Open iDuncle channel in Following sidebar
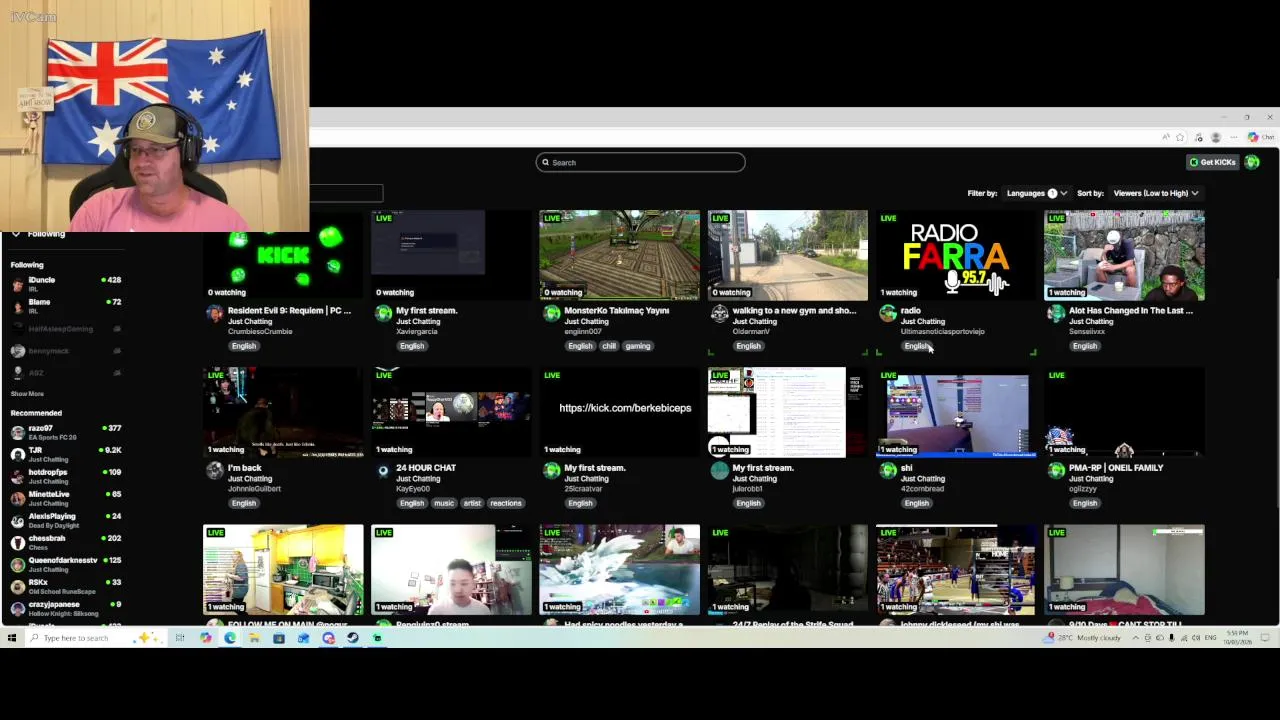Screen dimensions: 1280x720 click(x=65, y=284)
